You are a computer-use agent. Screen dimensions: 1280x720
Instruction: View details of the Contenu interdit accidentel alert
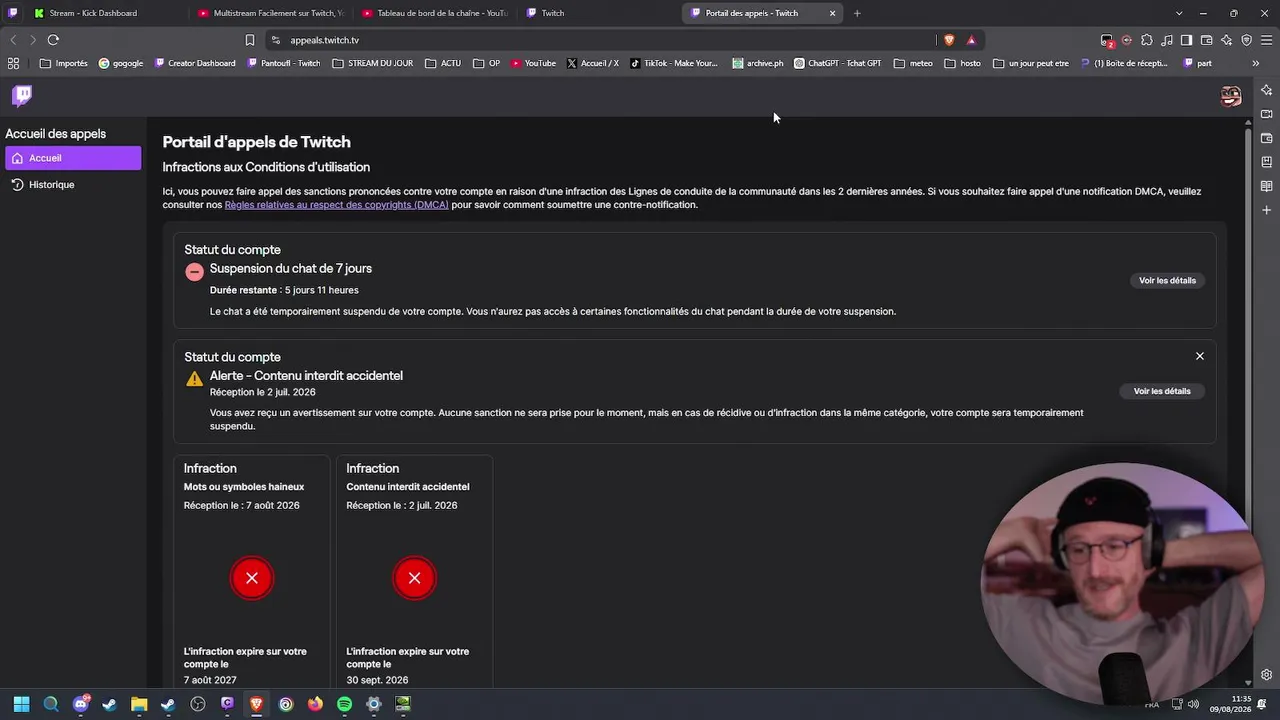pos(1162,391)
